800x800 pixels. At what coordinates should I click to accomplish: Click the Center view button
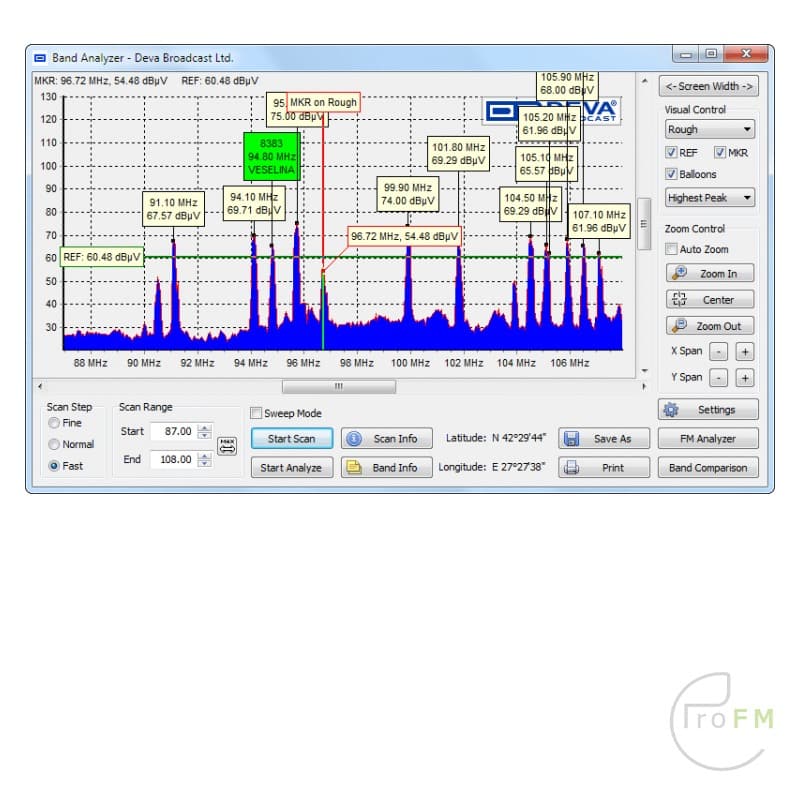[709, 299]
